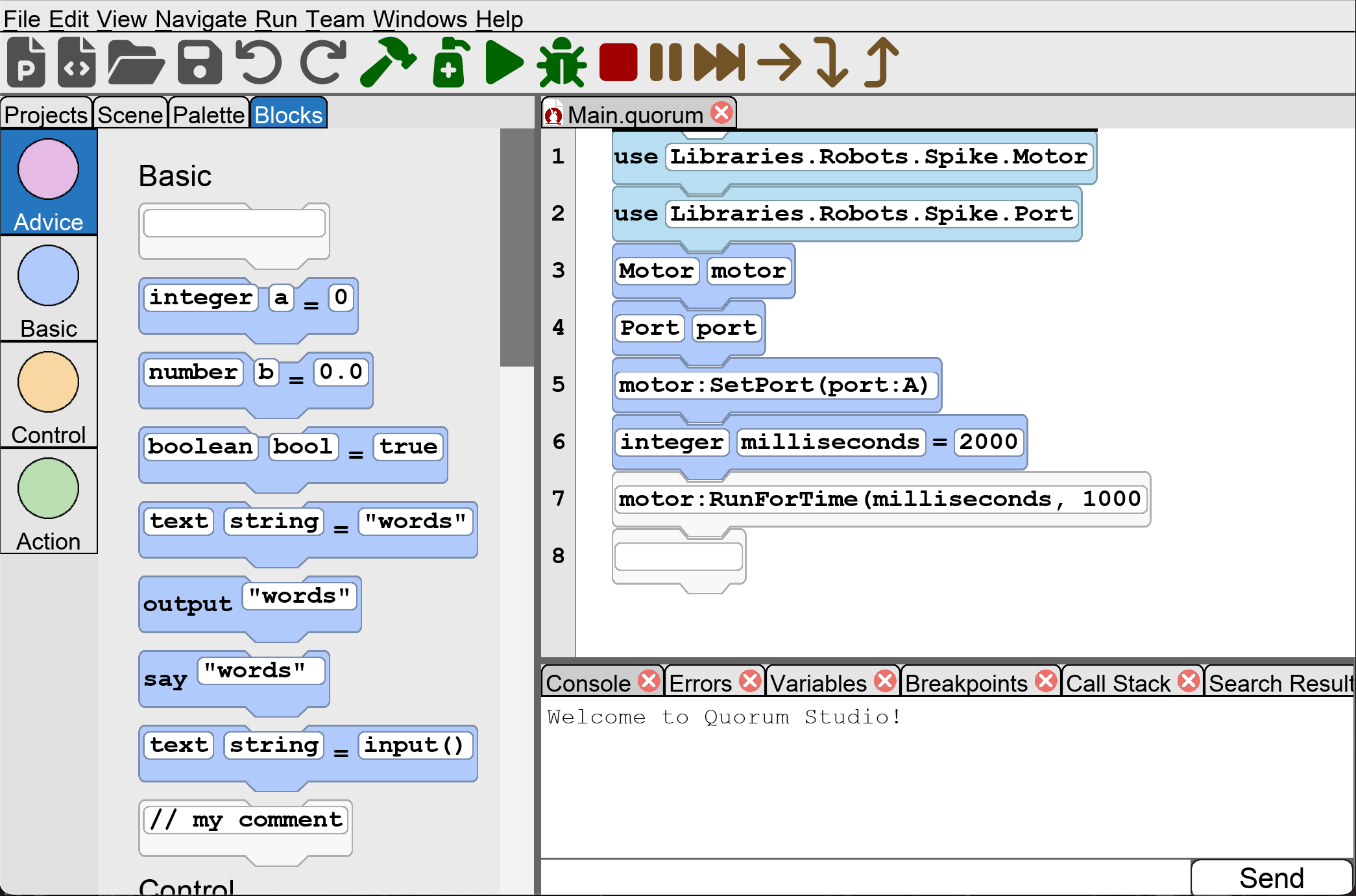Select the boolean bool = true palette block
This screenshot has width=1356, height=896.
coord(293,459)
